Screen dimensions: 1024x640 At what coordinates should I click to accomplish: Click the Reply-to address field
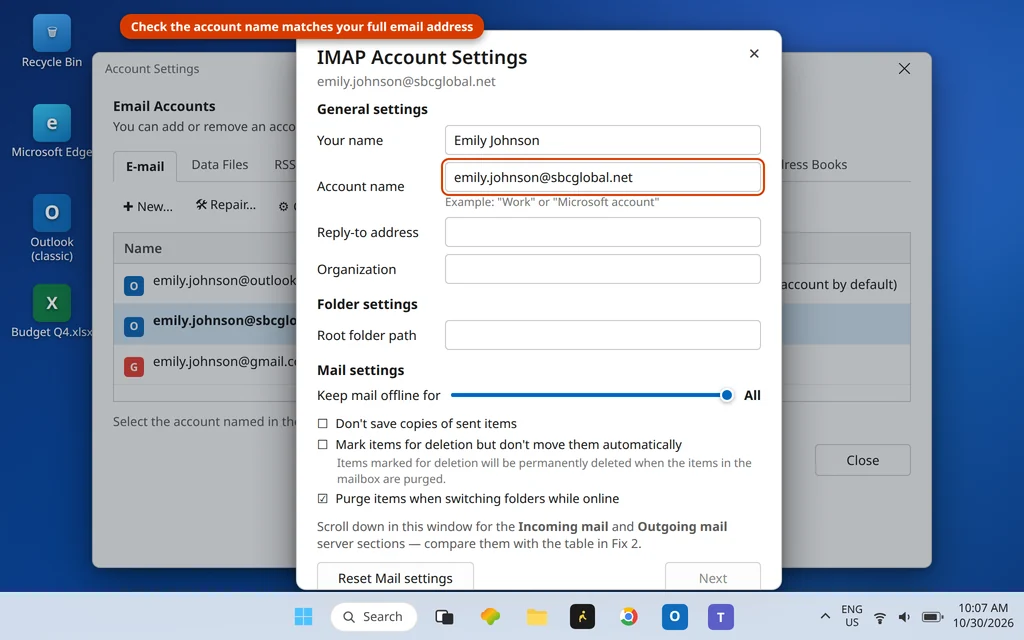point(603,232)
